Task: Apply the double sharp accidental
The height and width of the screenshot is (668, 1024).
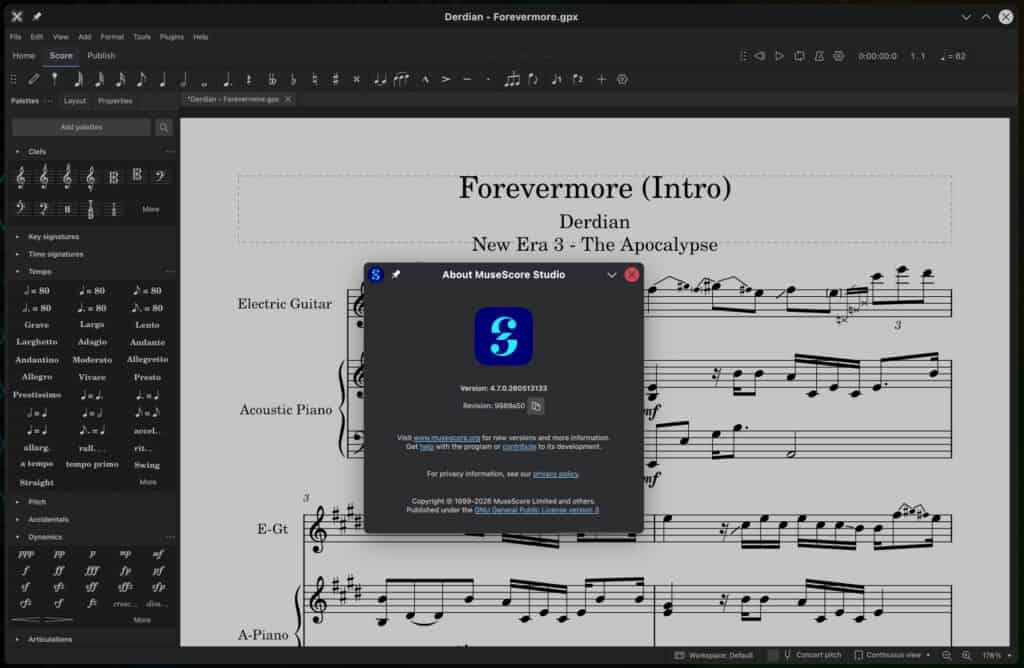Action: point(357,80)
